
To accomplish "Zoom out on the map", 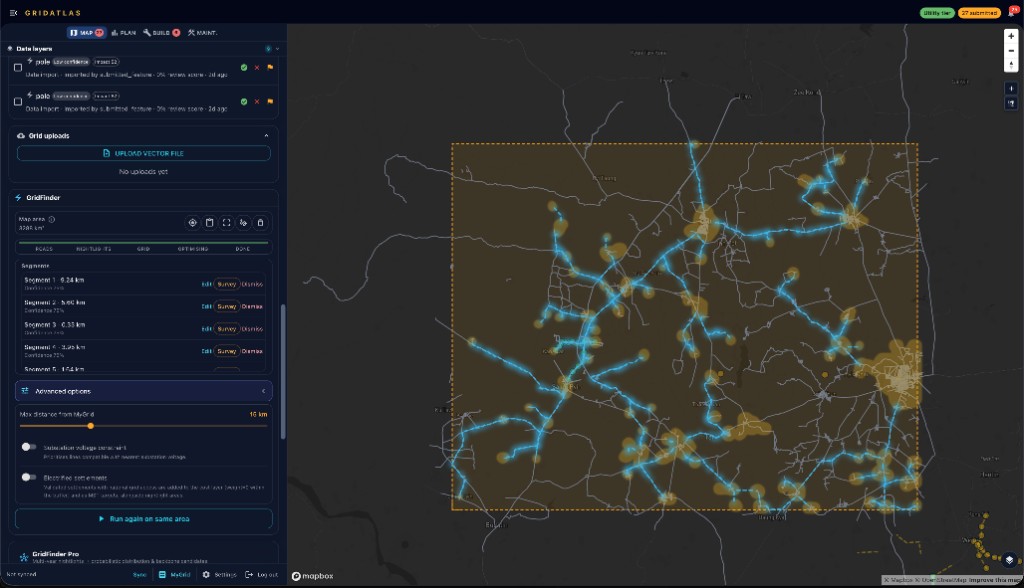I will point(1011,50).
